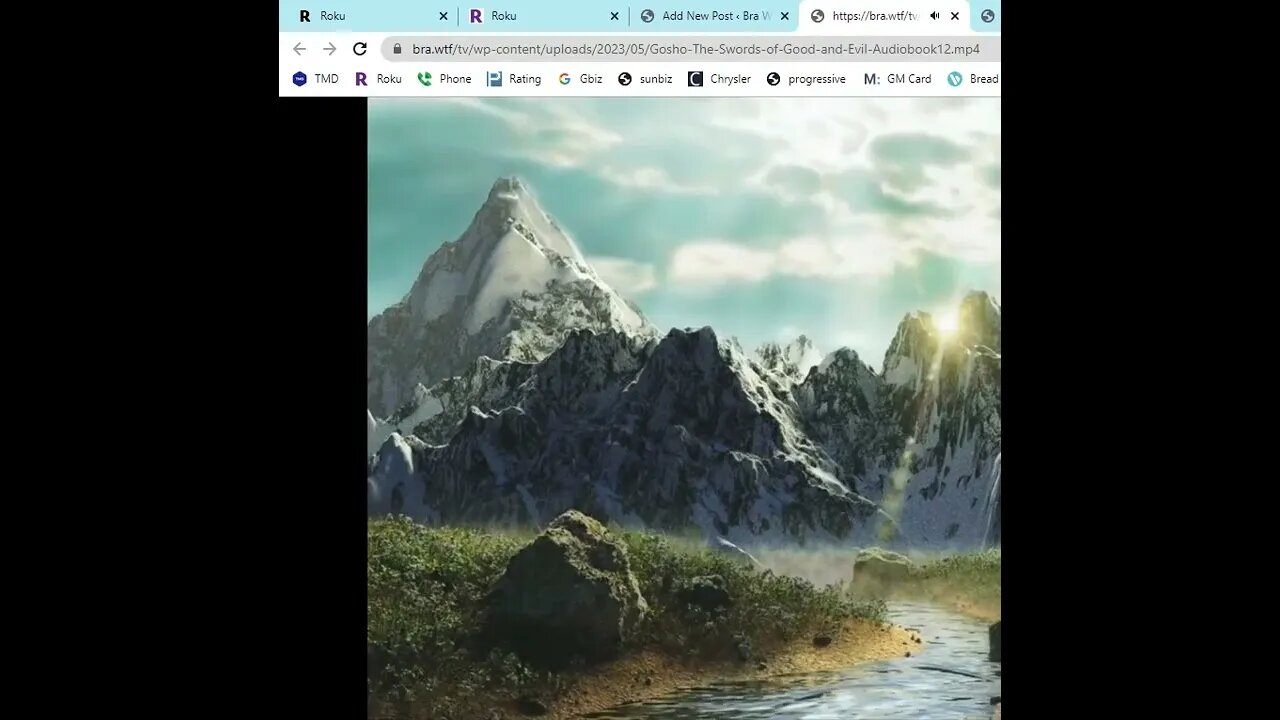Reload the current page
The width and height of the screenshot is (1280, 720).
(x=360, y=49)
